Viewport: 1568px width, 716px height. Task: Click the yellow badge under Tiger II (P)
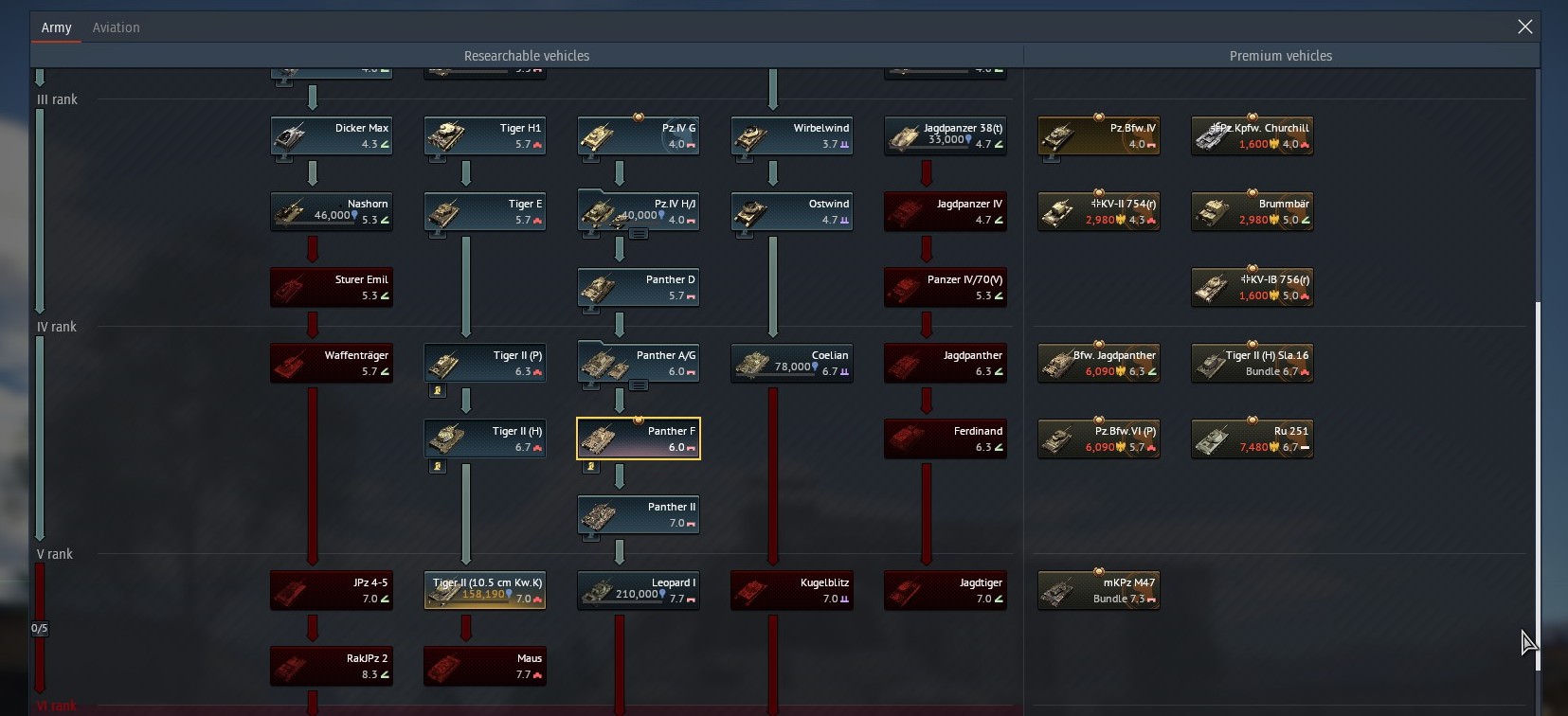click(437, 390)
